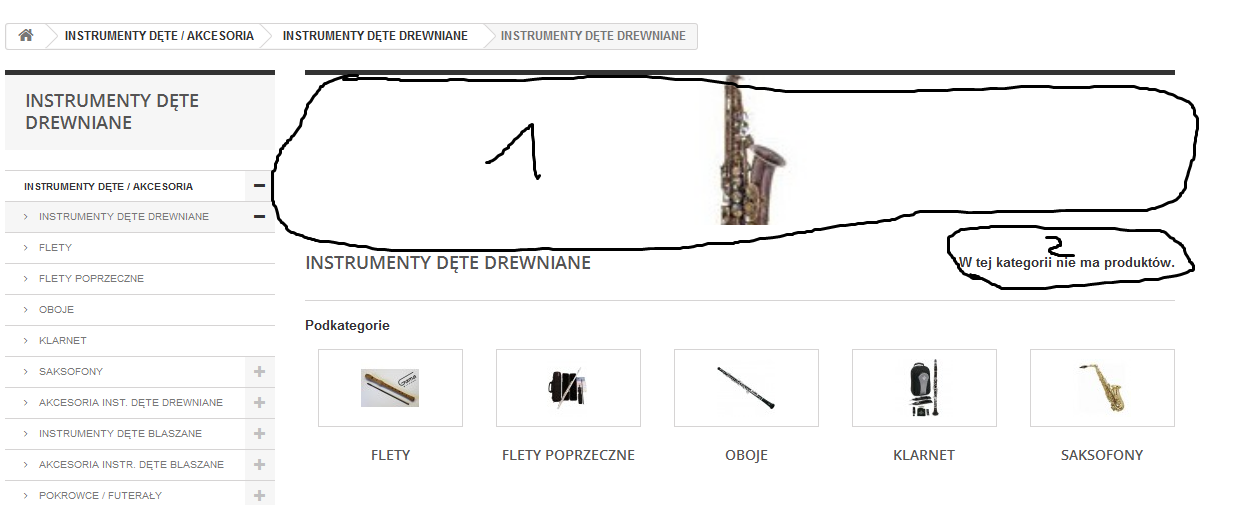The width and height of the screenshot is (1249, 505).
Task: Expand Instrumenty Dęte Blaszane plus icon
Action: point(259,434)
